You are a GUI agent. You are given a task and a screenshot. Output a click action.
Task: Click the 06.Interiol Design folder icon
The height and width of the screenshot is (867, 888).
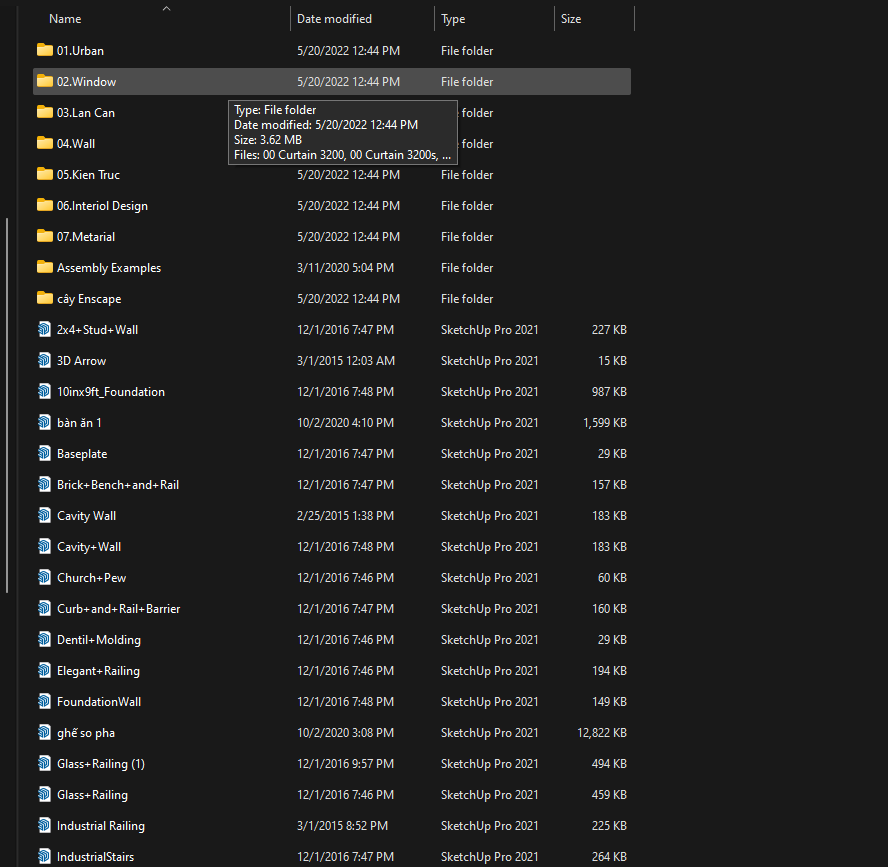(45, 206)
